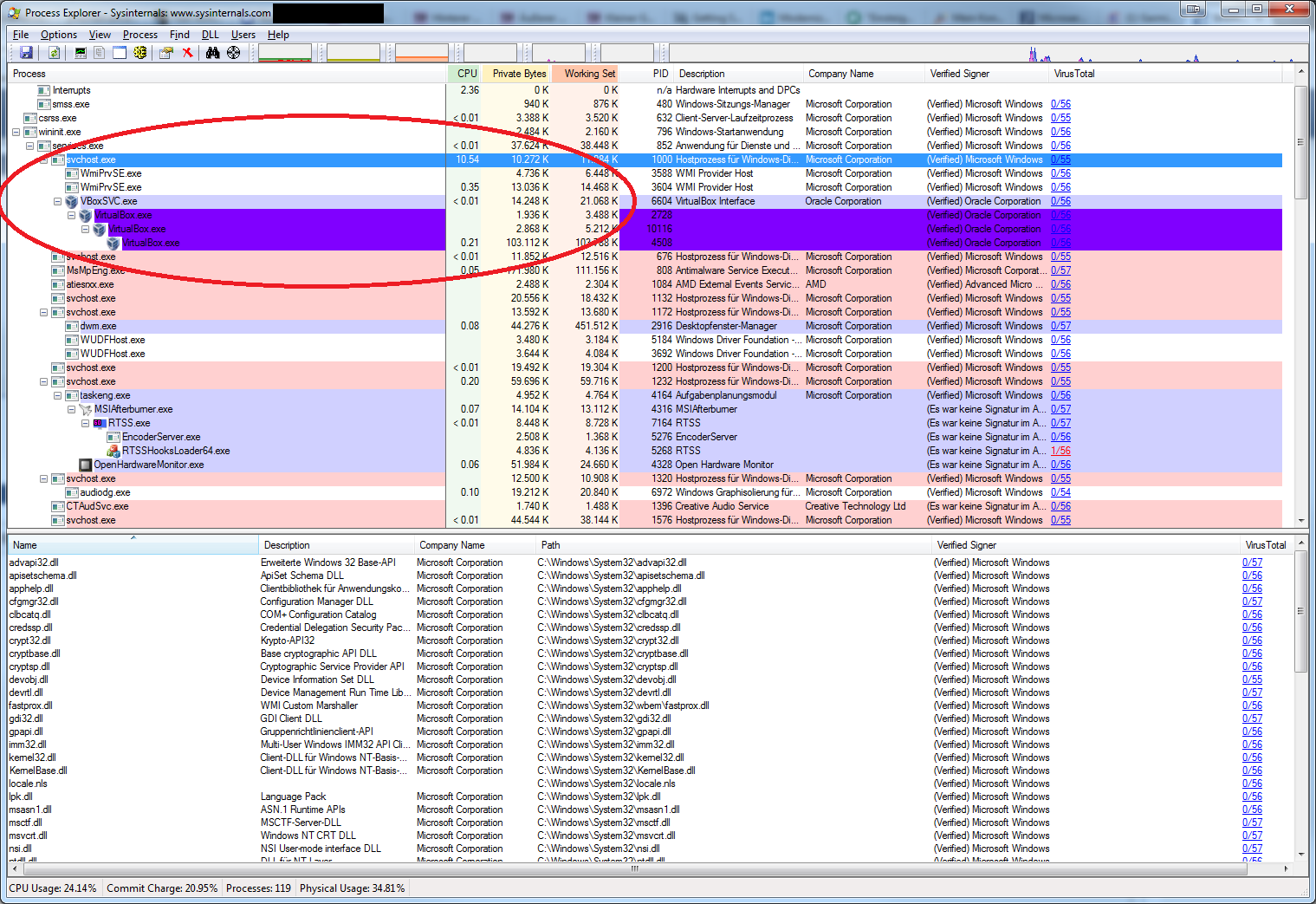Sort processes by CPU column header
This screenshot has height=904, width=1316.
click(x=464, y=74)
